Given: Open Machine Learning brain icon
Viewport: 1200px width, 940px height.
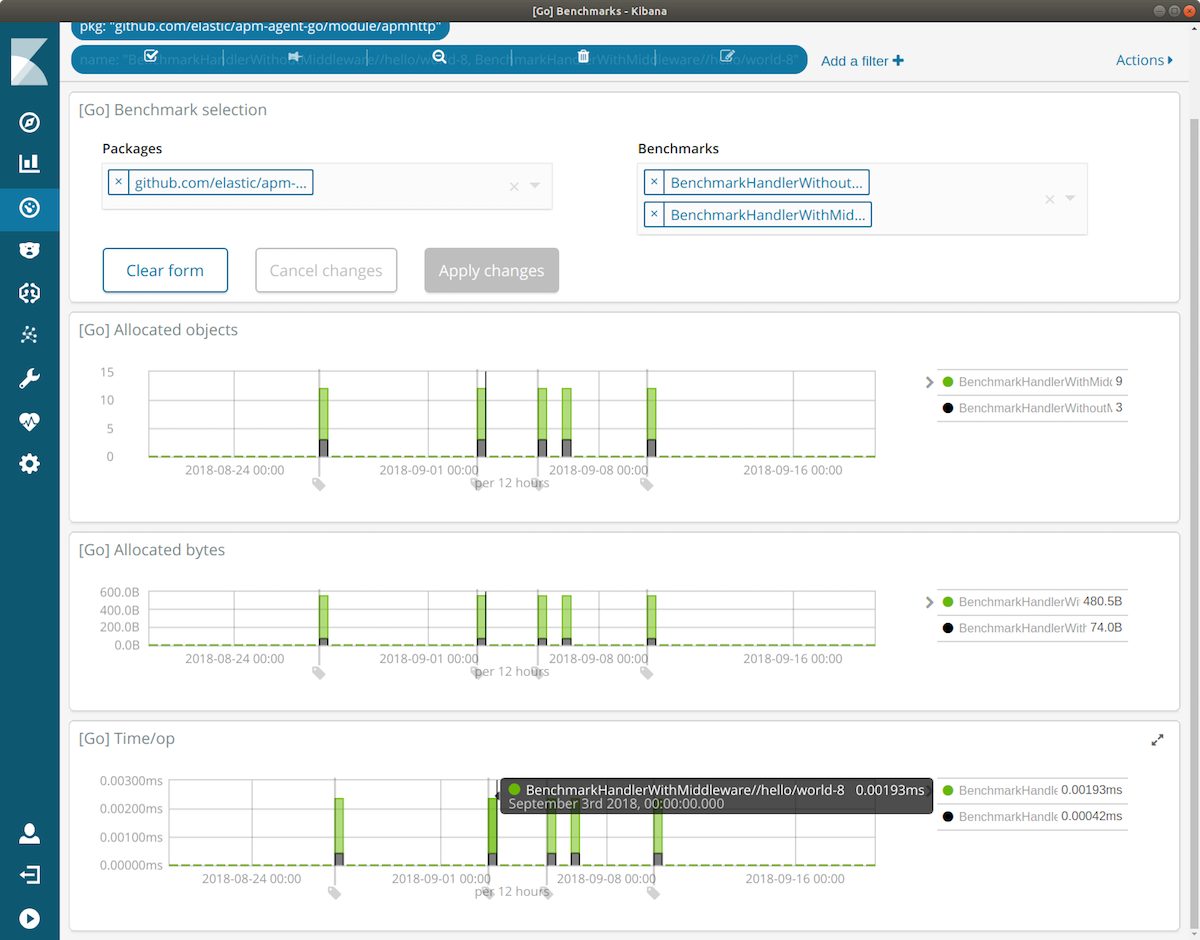Looking at the screenshot, I should click(x=29, y=292).
